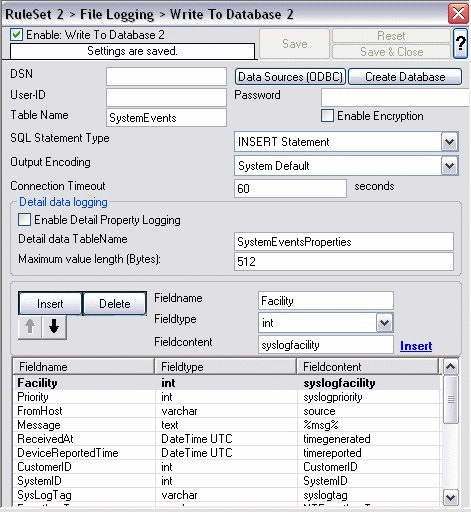The width and height of the screenshot is (471, 512).
Task: Open SQL Statement Type dropdown
Action: [x=450, y=142]
